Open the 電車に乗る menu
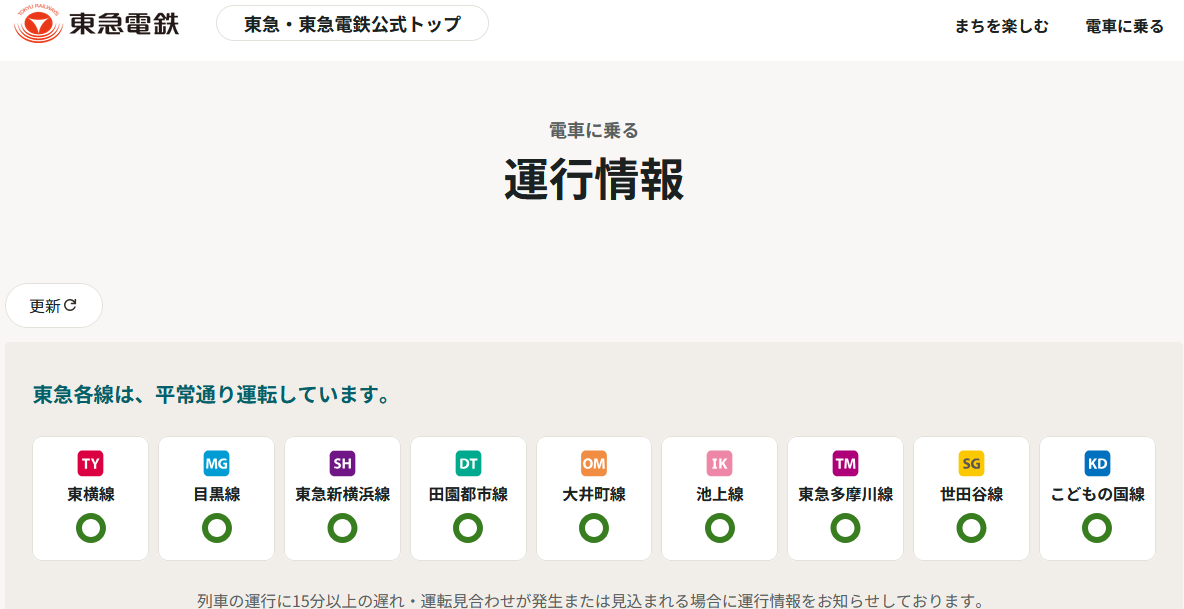 1124,27
